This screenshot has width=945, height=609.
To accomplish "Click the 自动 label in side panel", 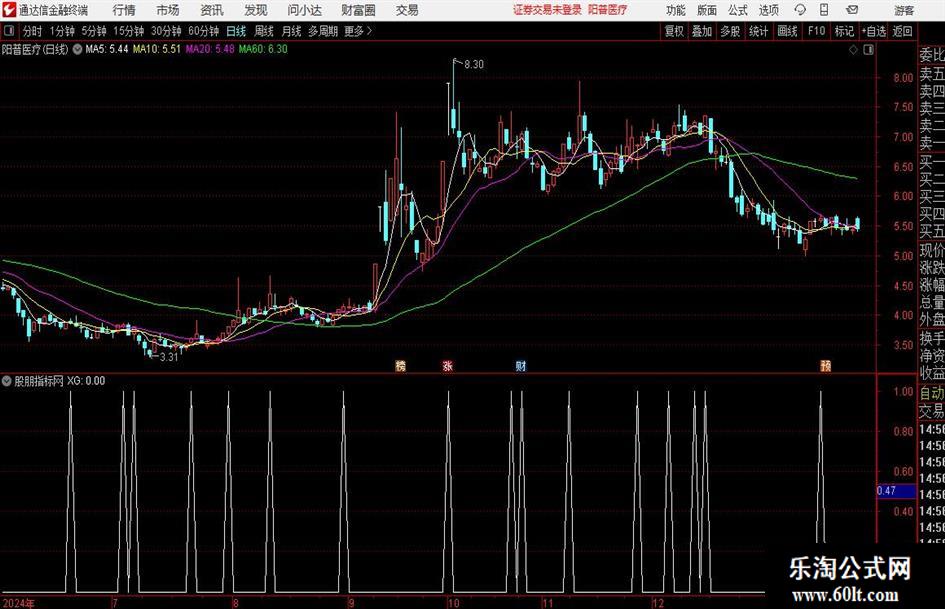I will pyautogui.click(x=932, y=393).
